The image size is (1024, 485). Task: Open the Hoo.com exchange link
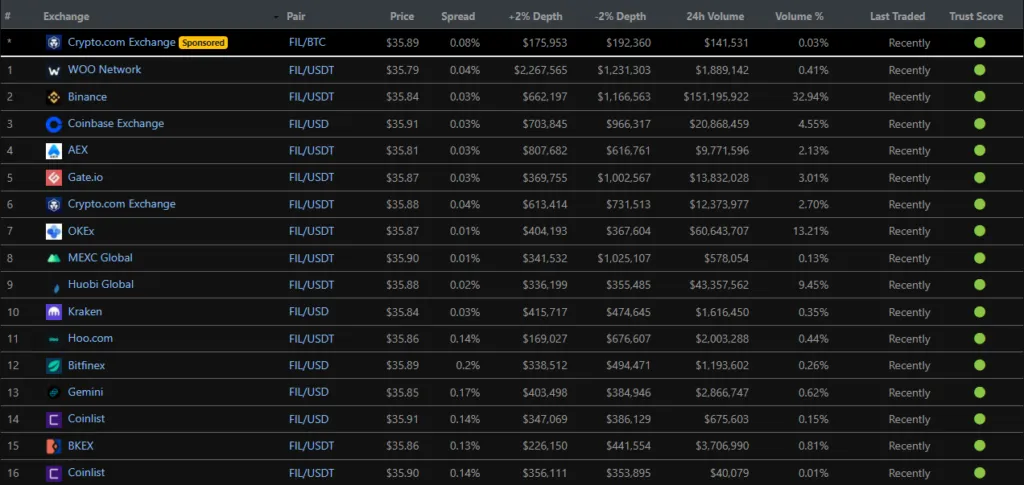pyautogui.click(x=90, y=338)
